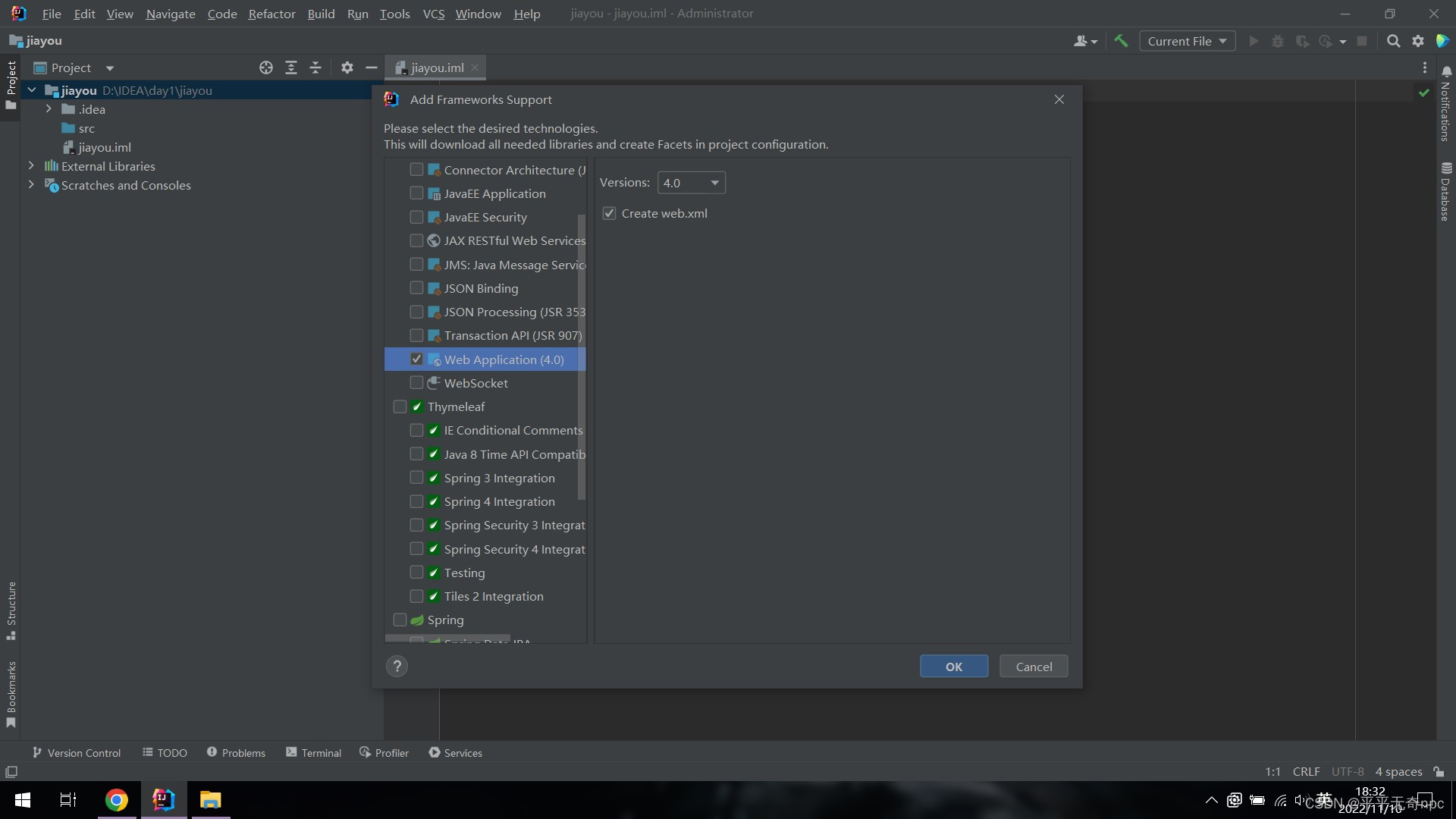Expand Scratches and Consoles node
Screen dimensions: 1456x819
[31, 184]
